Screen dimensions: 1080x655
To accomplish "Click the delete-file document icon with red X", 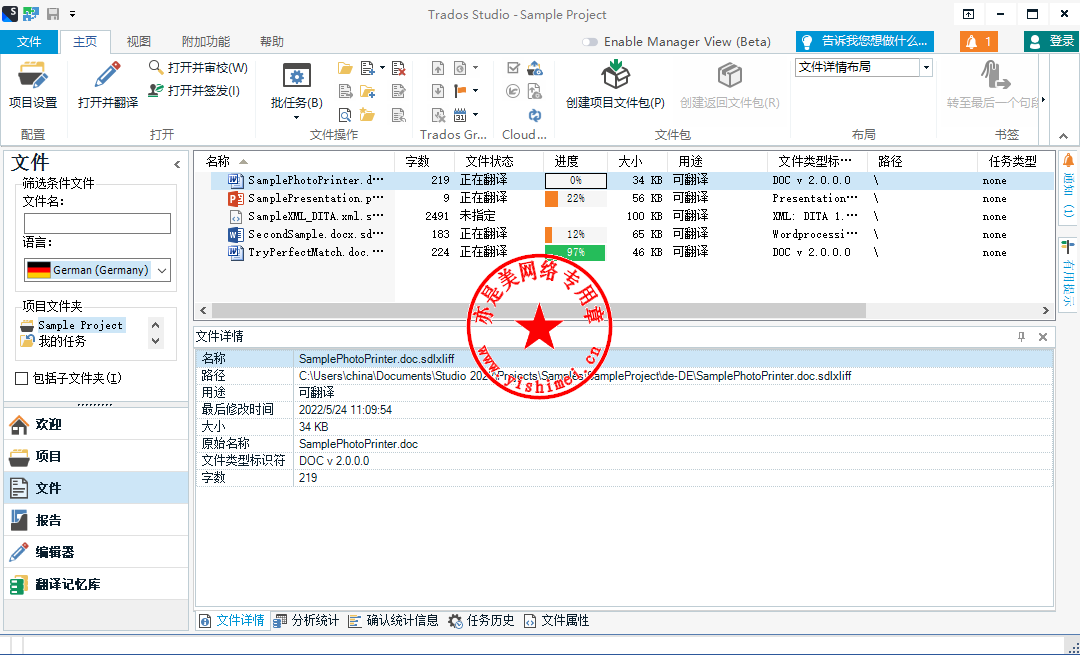I will coord(398,68).
